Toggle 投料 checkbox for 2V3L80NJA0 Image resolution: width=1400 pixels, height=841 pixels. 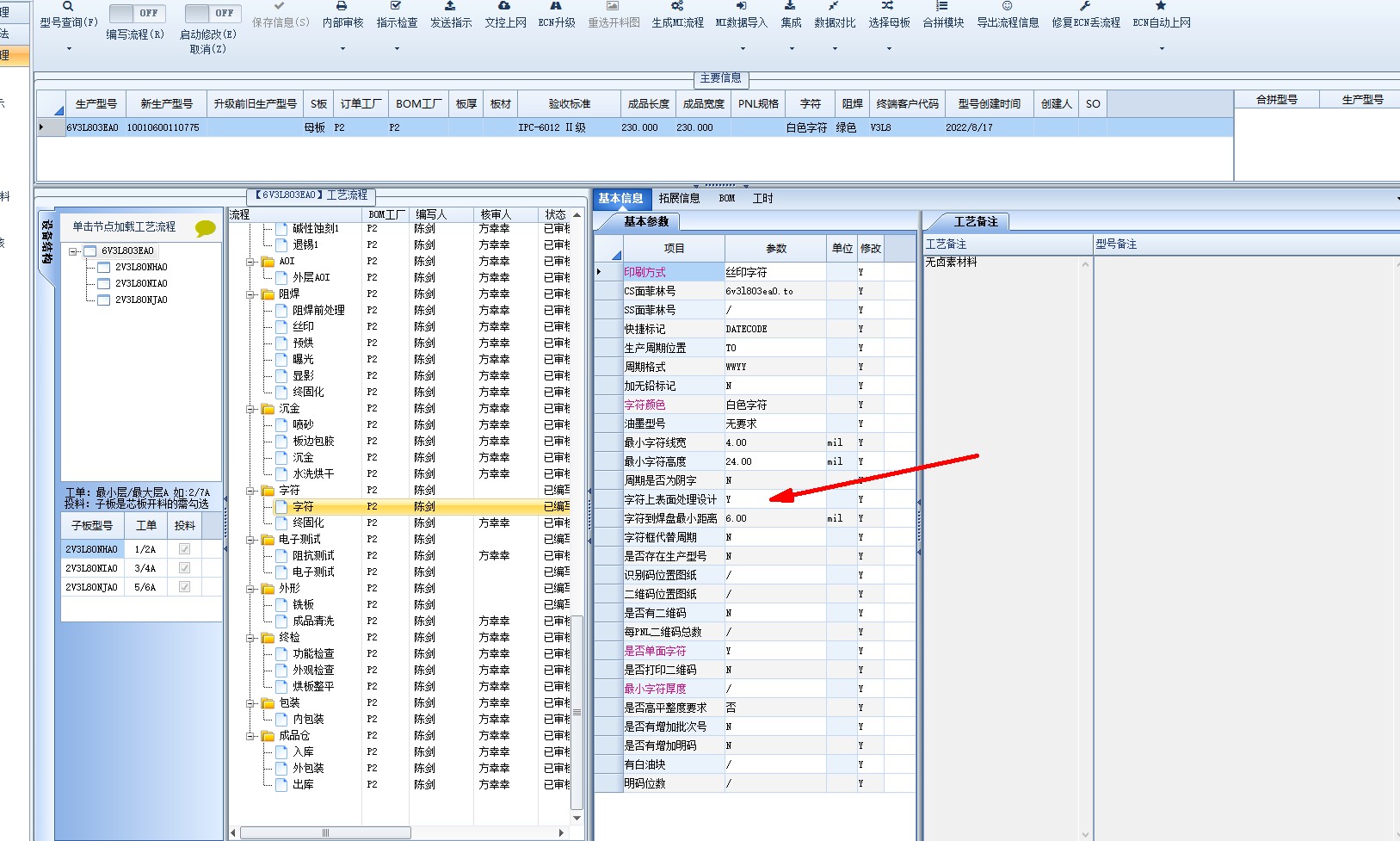click(x=184, y=587)
